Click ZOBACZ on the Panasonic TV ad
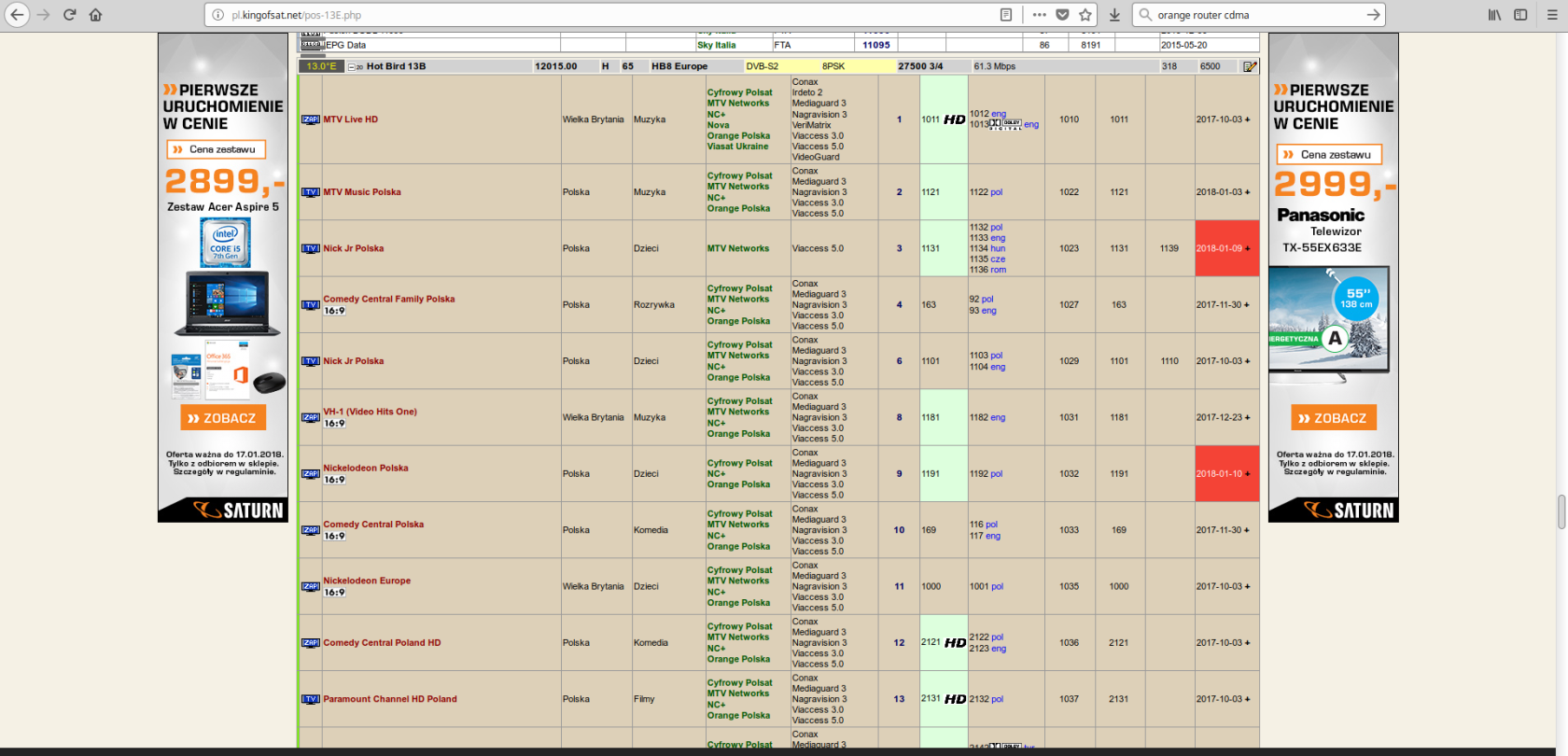 (1334, 418)
